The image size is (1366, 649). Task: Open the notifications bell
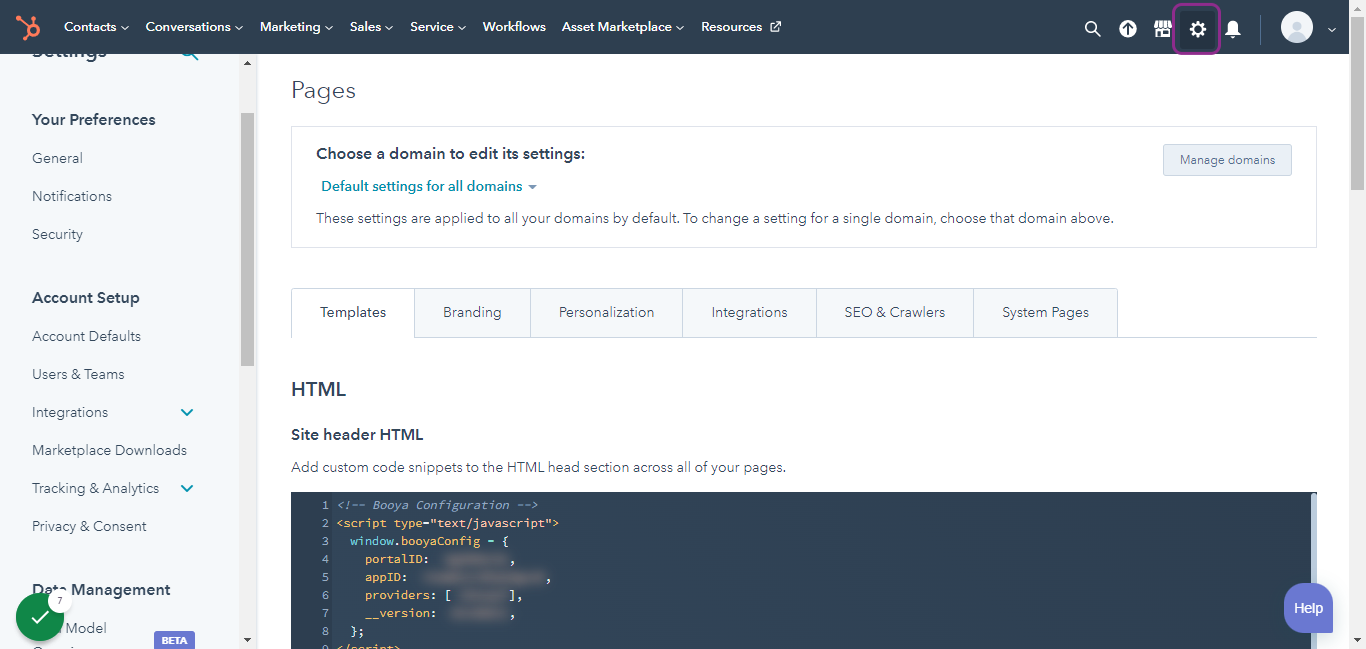click(x=1233, y=29)
